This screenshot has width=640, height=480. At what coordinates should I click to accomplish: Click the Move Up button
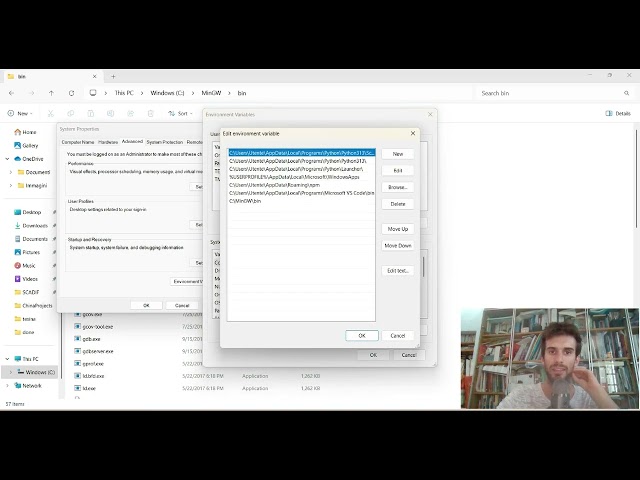tap(398, 229)
